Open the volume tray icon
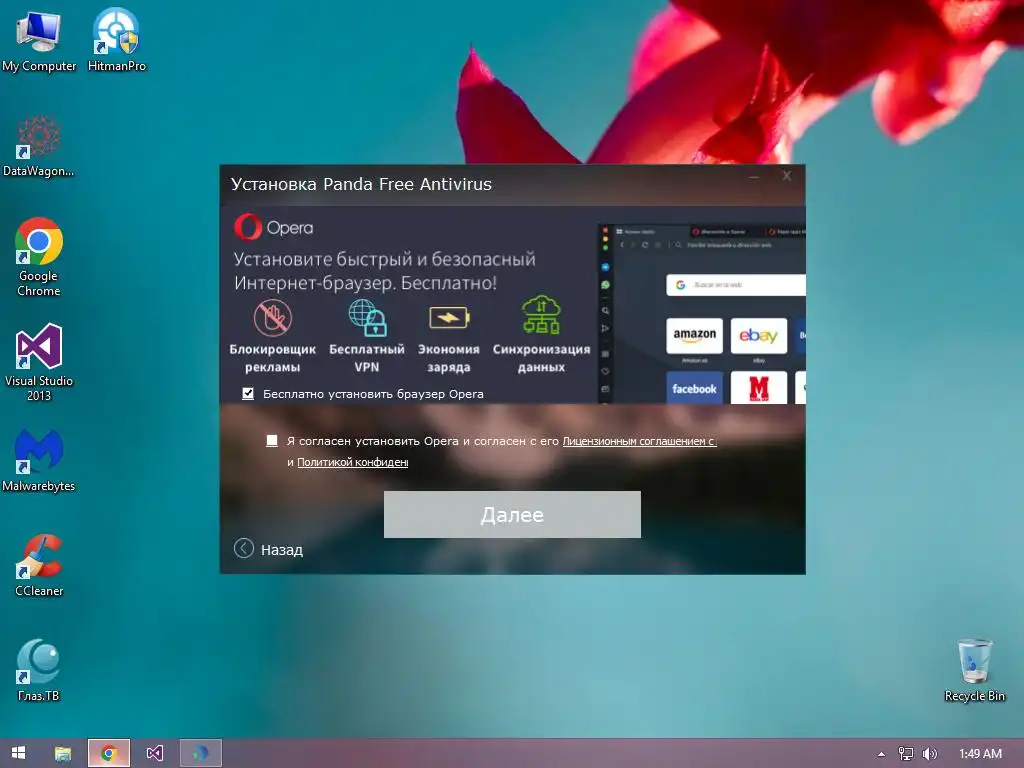The width and height of the screenshot is (1024, 768). (929, 754)
